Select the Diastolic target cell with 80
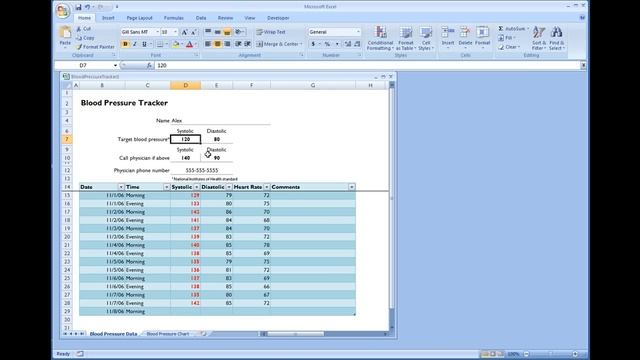 217,139
